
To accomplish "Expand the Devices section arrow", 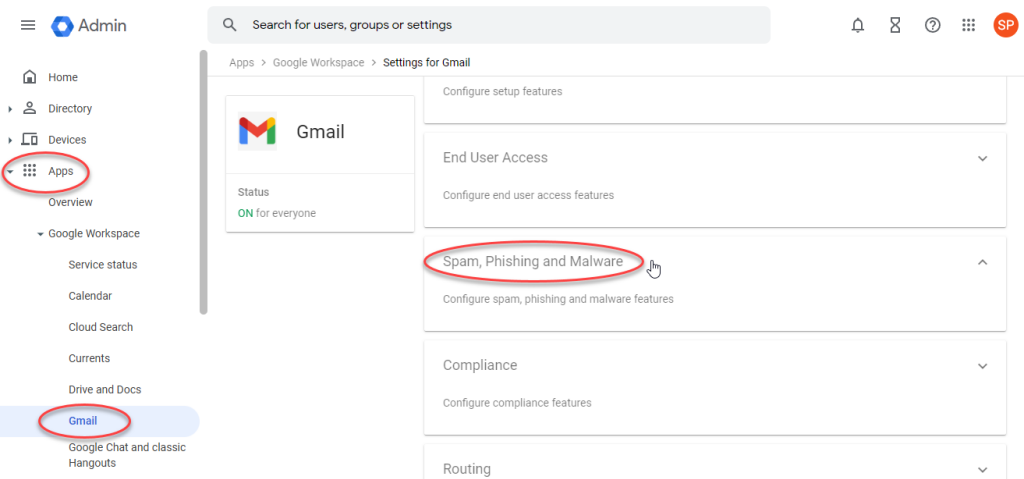I will [10, 140].
